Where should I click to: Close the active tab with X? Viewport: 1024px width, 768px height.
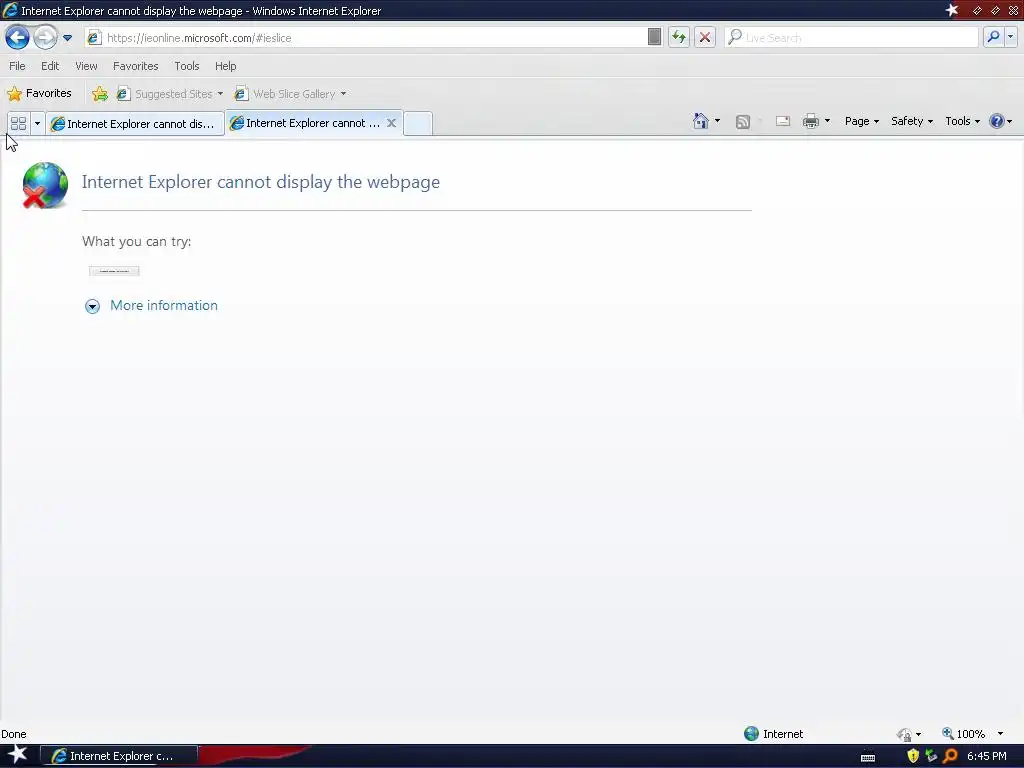click(391, 123)
